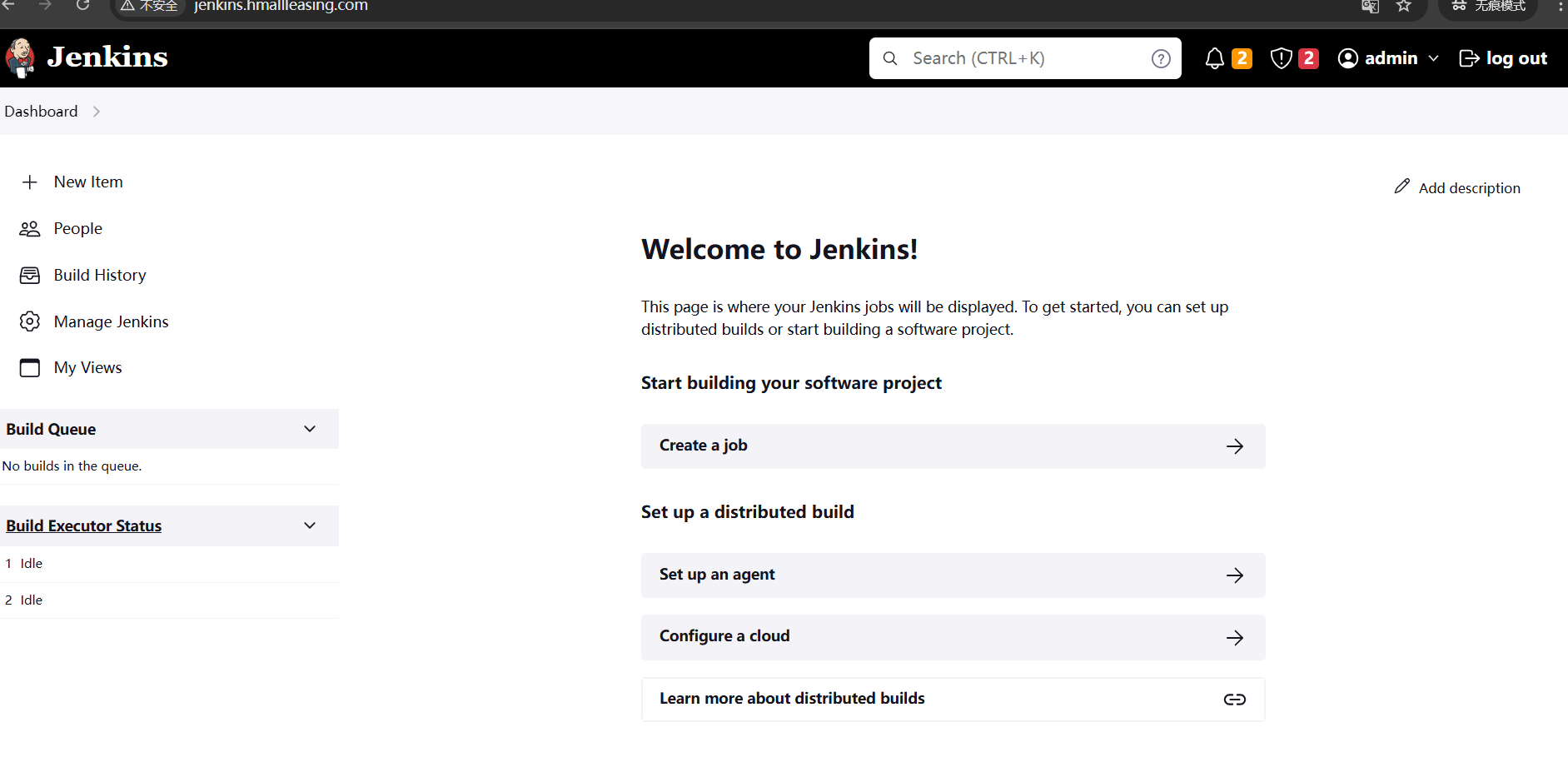Go to Dashboard breadcrumb
Screen dimensions: 1568x762
pos(41,112)
